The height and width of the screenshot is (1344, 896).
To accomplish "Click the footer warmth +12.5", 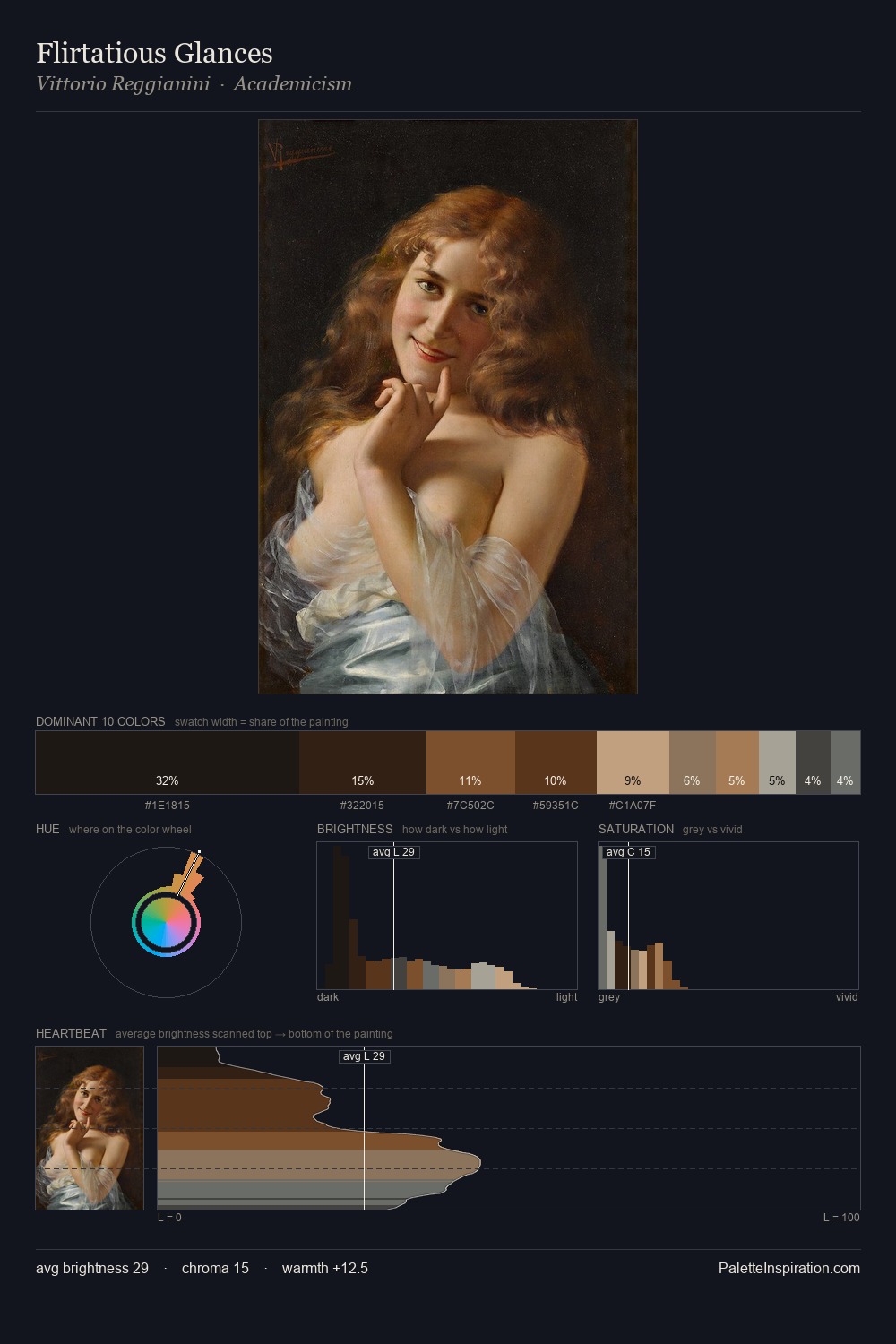I will click(325, 1268).
